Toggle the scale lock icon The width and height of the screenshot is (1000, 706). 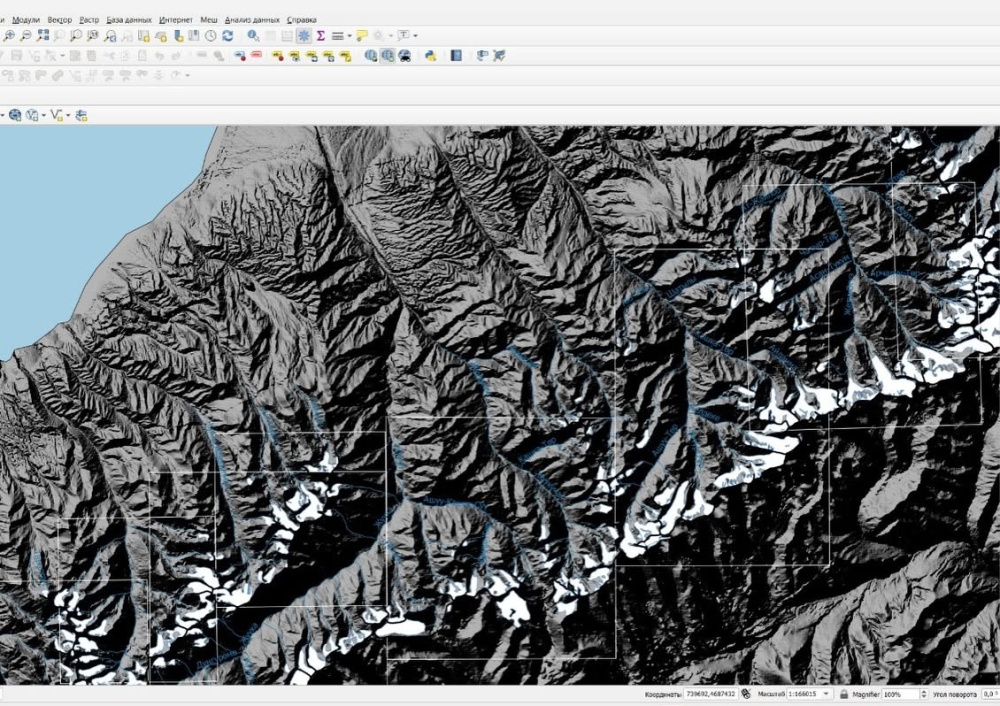844,694
